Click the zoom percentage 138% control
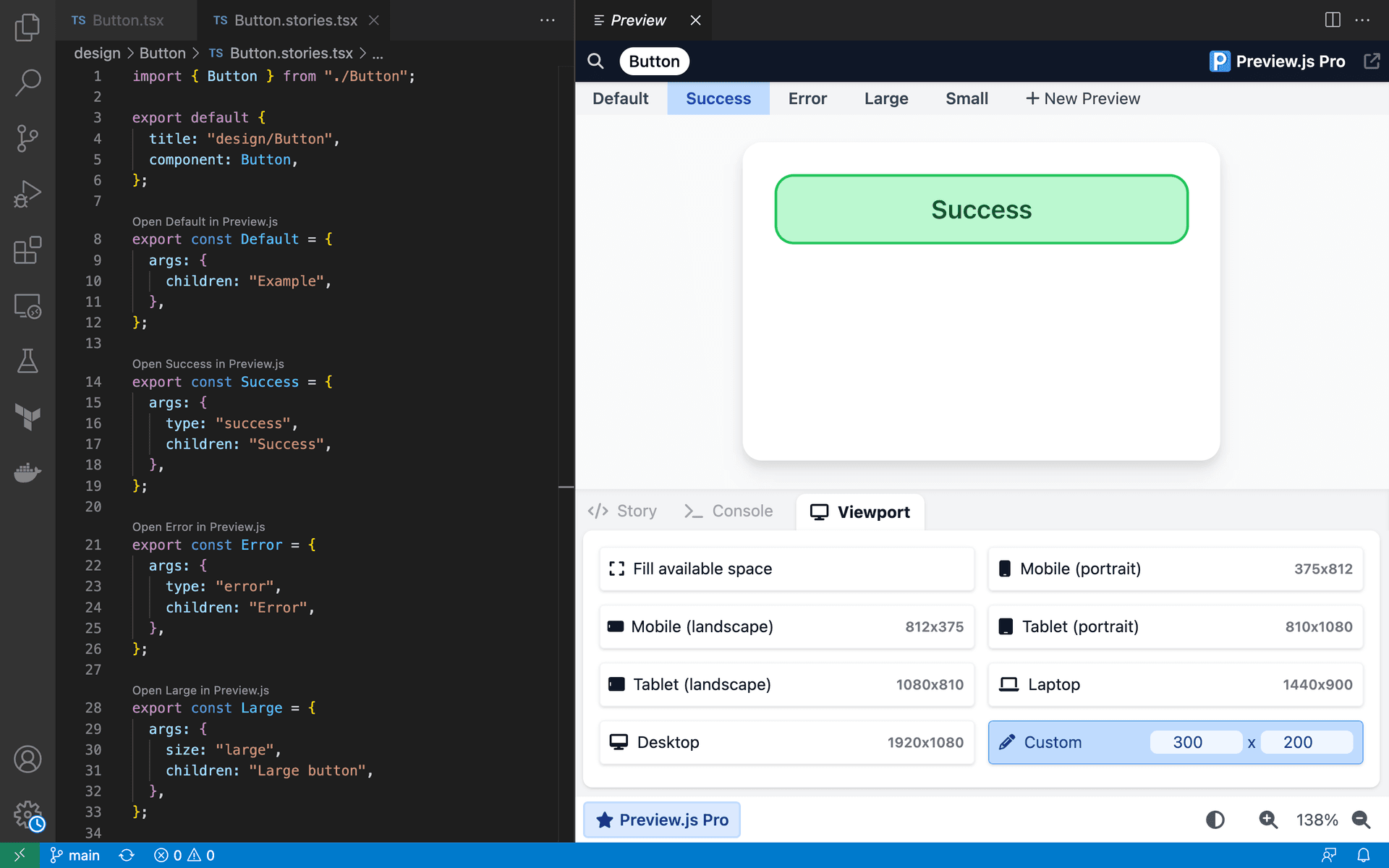The height and width of the screenshot is (868, 1389). [x=1317, y=819]
